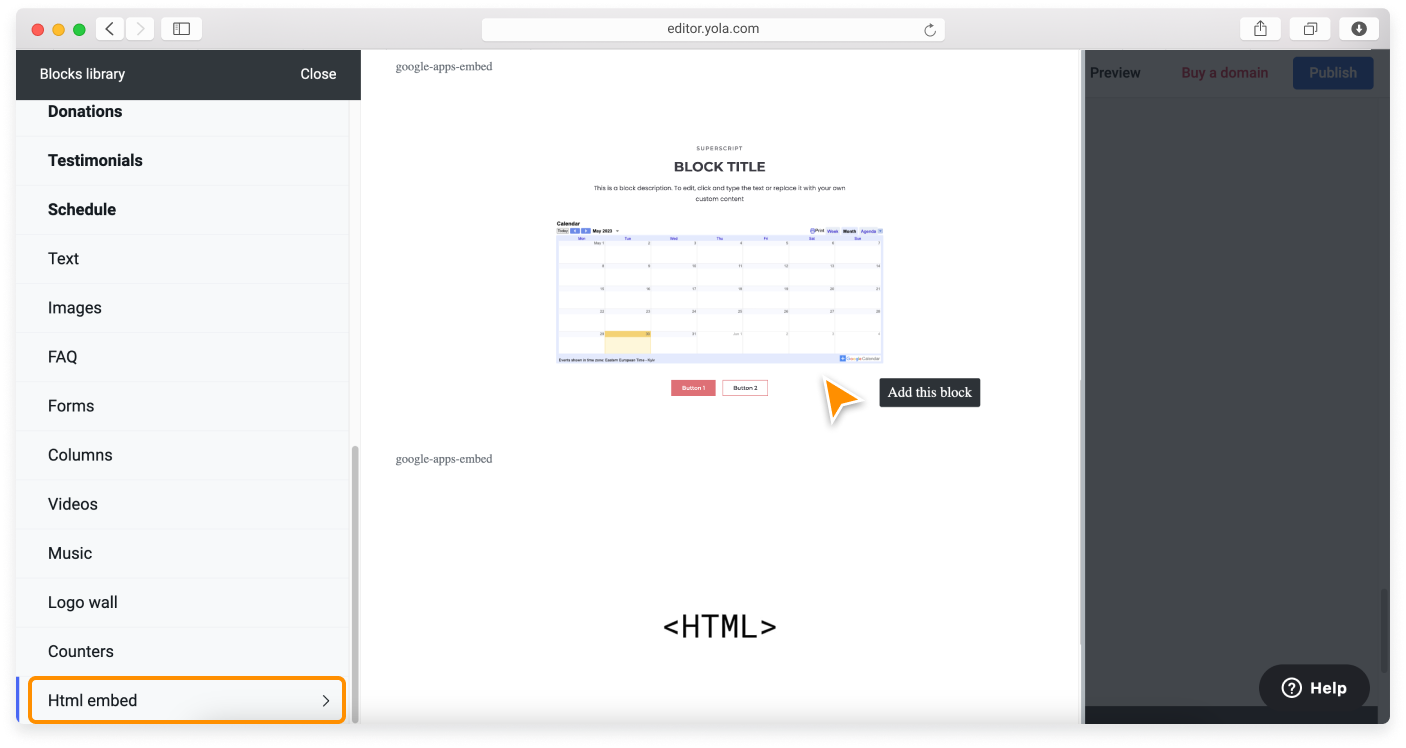Open the Preview tab
The image size is (1406, 748).
pos(1115,72)
